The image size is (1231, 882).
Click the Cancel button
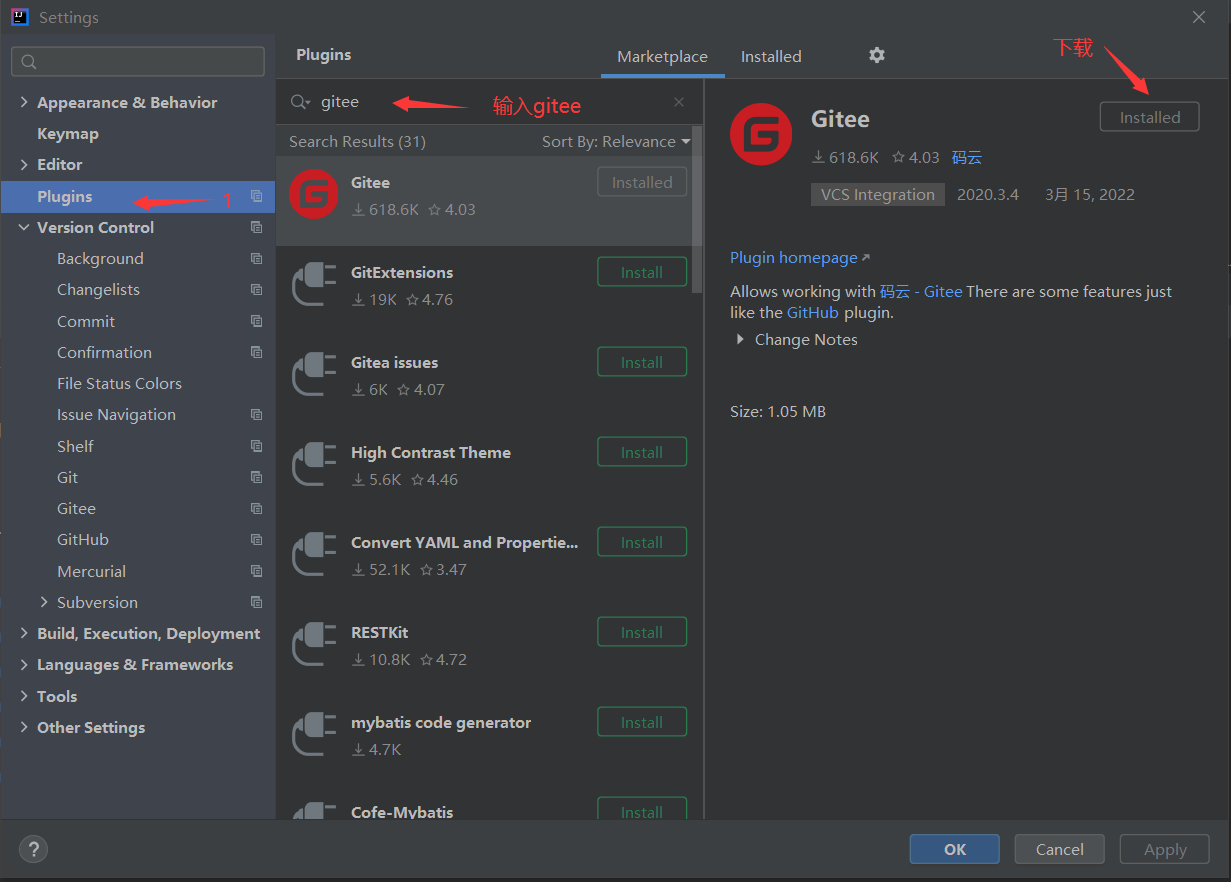pyautogui.click(x=1060, y=849)
